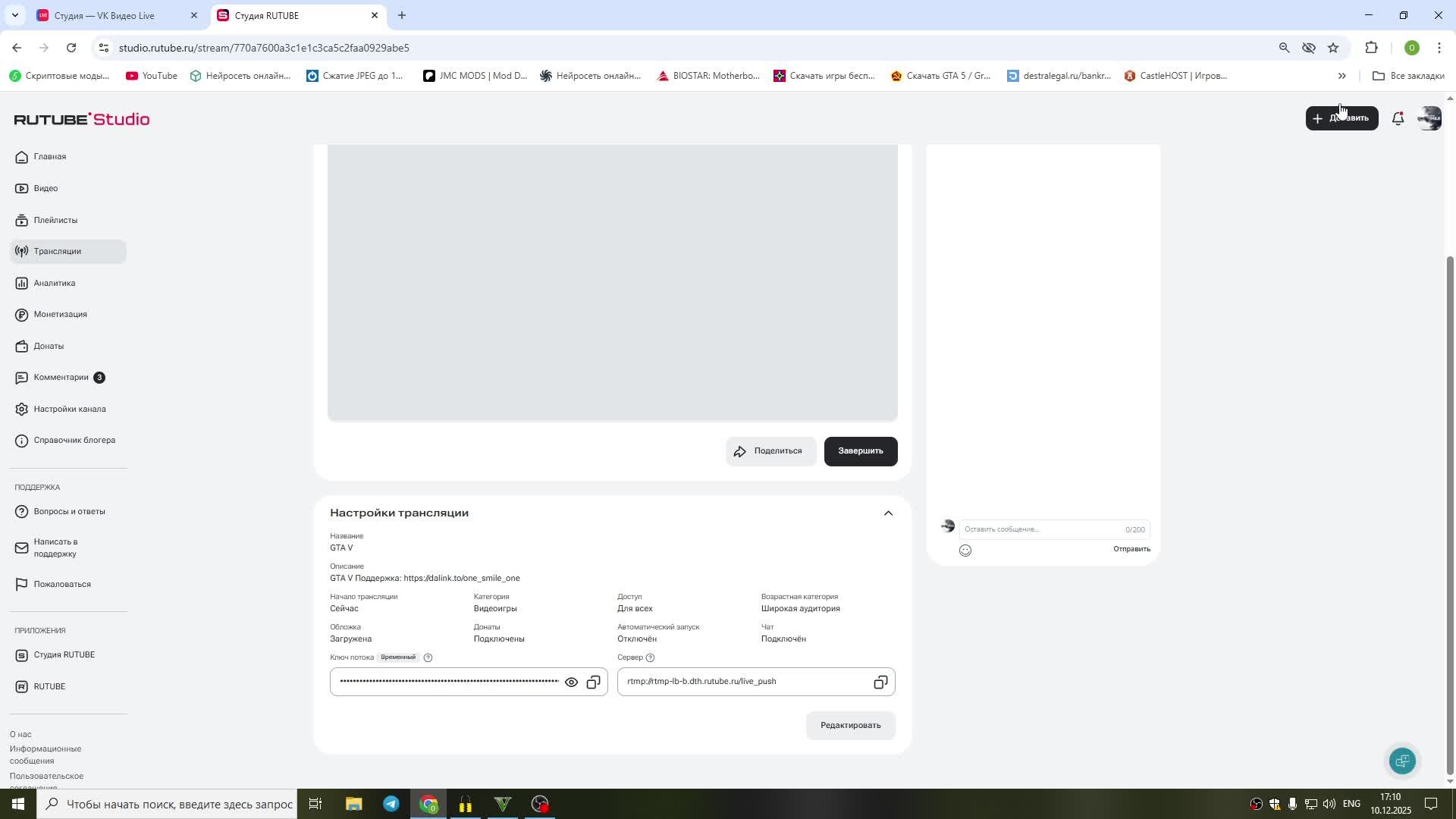Open Telegram from the taskbar
This screenshot has width=1456, height=819.
[x=391, y=804]
